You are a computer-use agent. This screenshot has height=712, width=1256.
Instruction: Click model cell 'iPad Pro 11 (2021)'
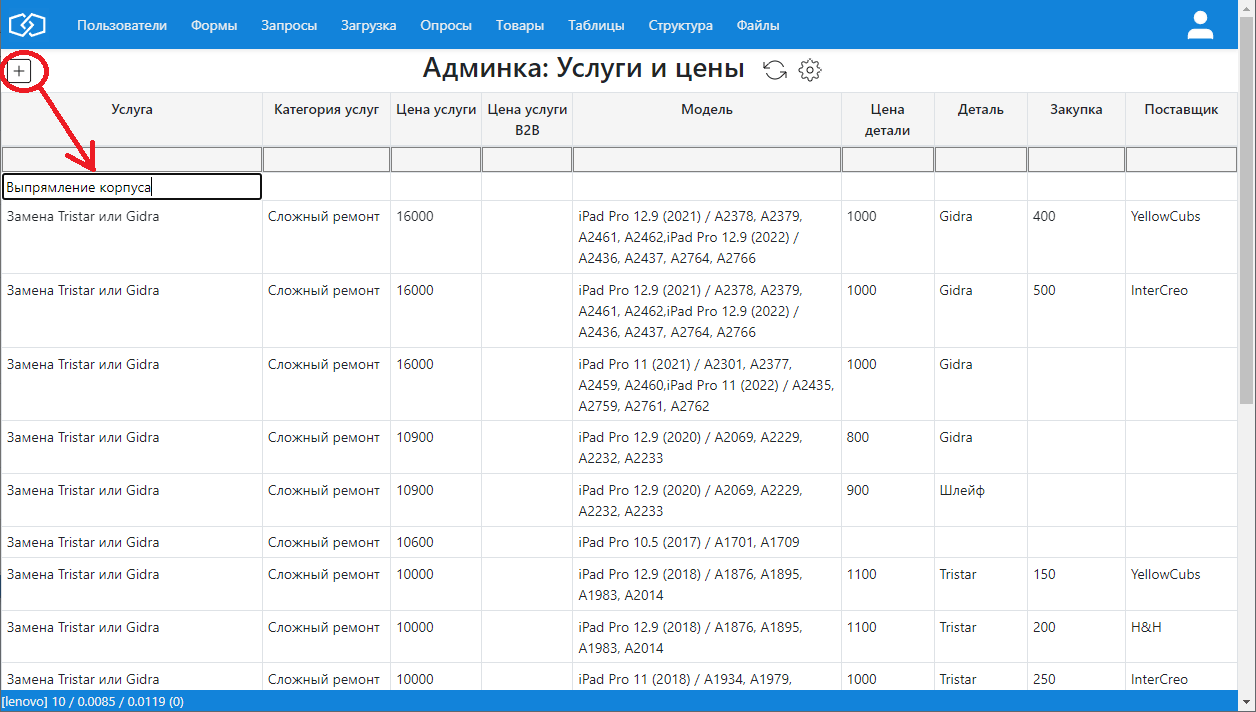(706, 385)
